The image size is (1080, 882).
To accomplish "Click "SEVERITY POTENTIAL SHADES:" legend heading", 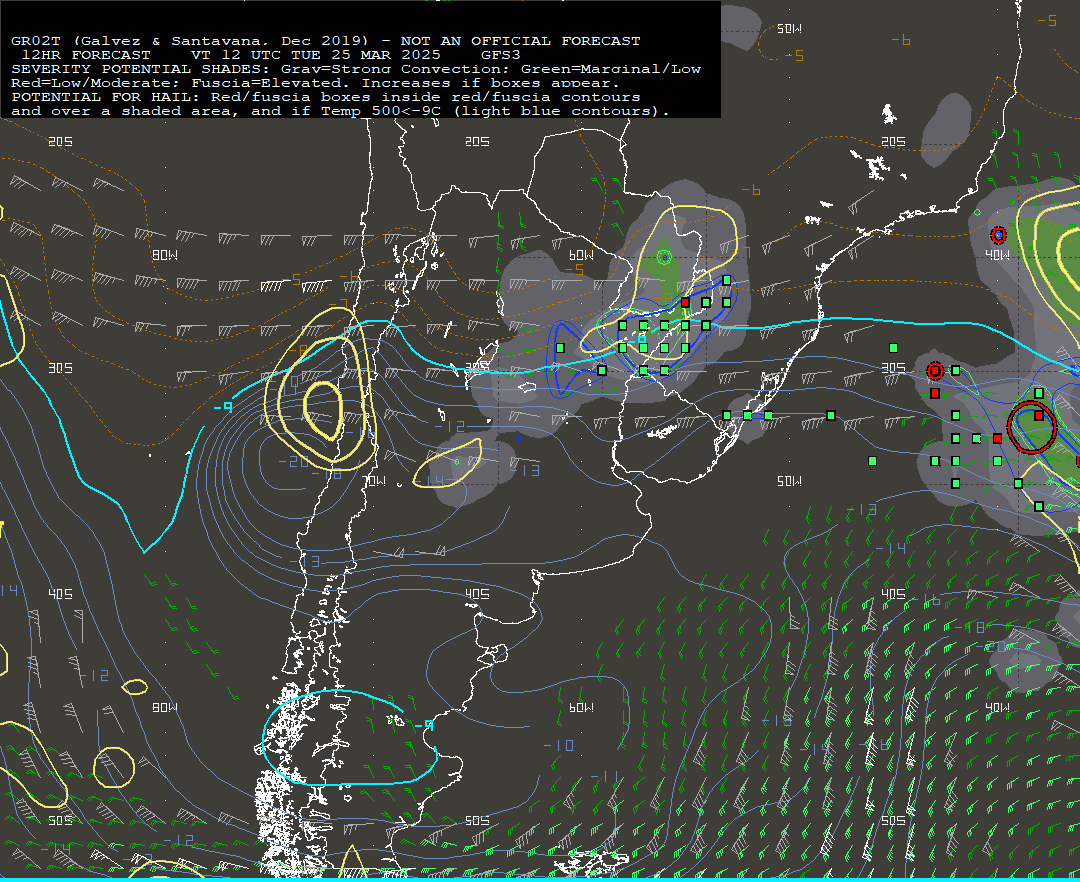I will [141, 70].
